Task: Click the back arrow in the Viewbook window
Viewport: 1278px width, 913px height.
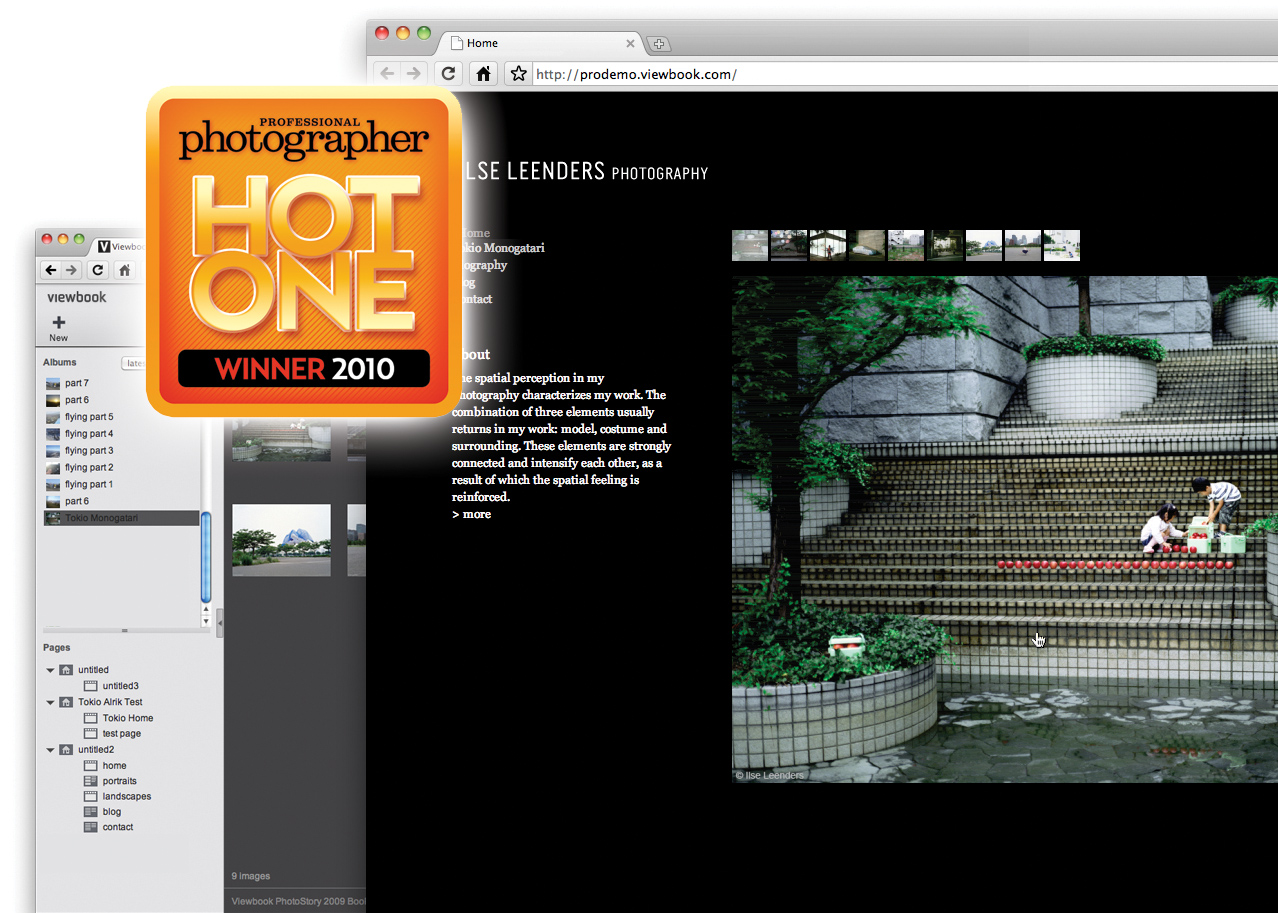Action: click(x=51, y=270)
